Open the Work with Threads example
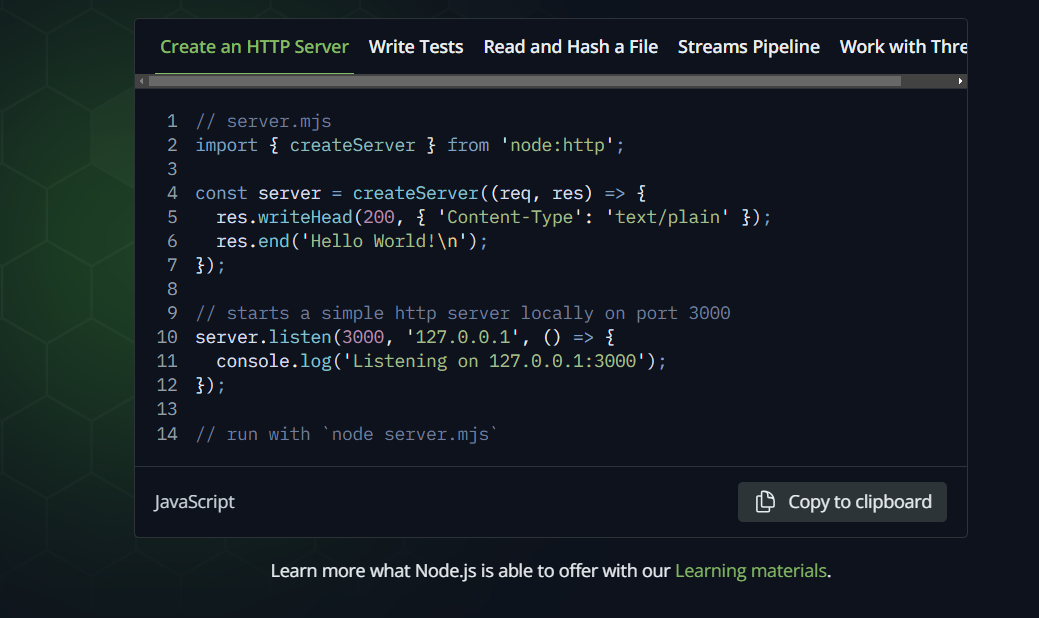The width and height of the screenshot is (1039, 618). (904, 46)
